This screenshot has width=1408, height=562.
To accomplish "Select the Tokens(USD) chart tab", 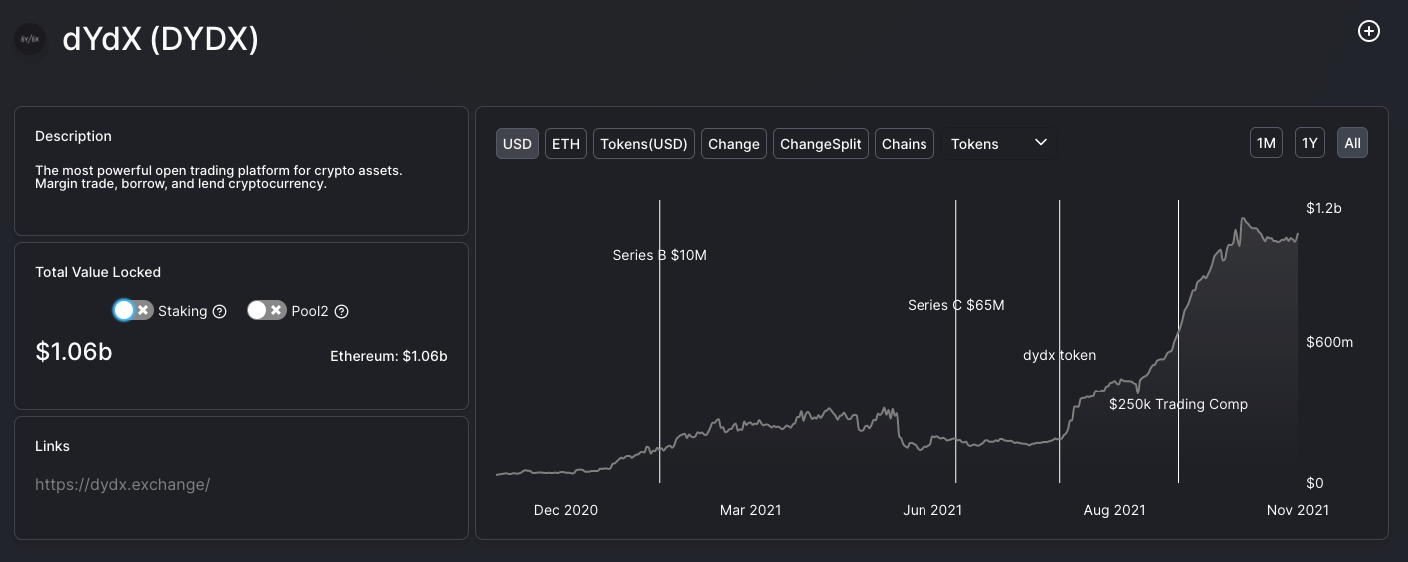I will coord(644,143).
